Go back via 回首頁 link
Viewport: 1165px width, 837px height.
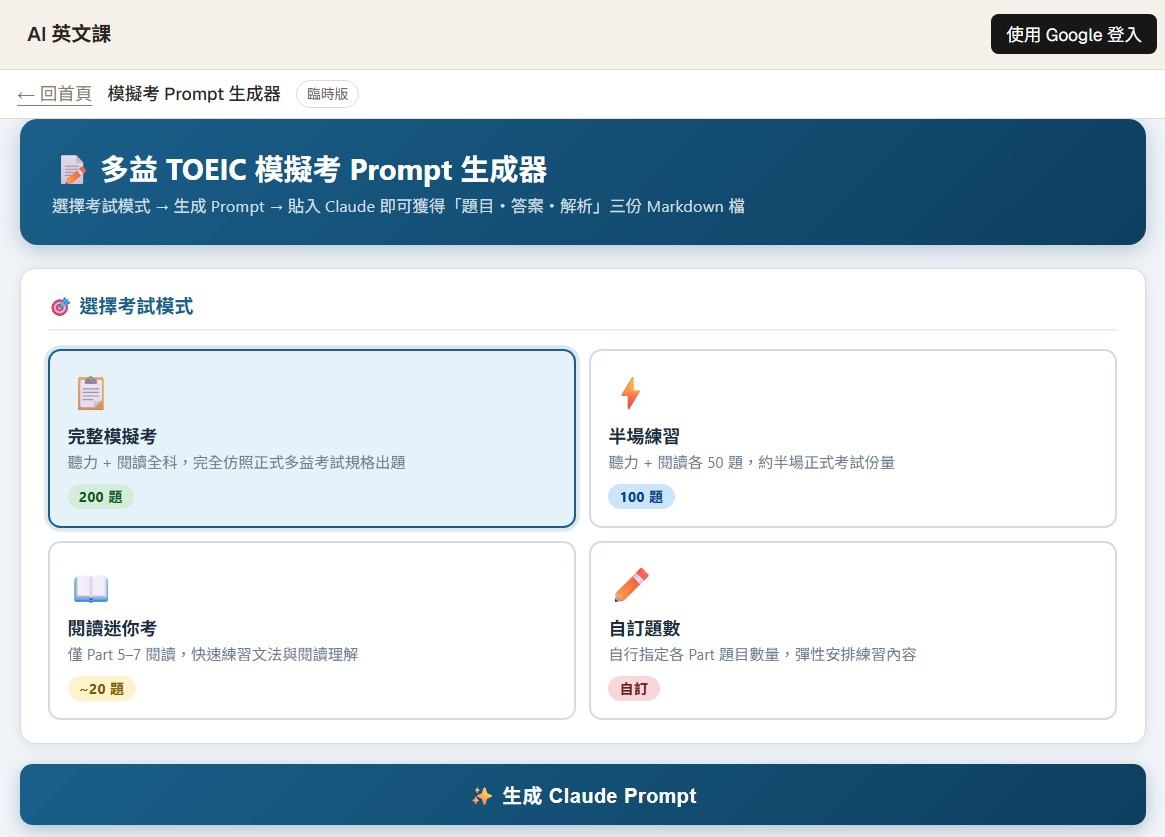(54, 94)
